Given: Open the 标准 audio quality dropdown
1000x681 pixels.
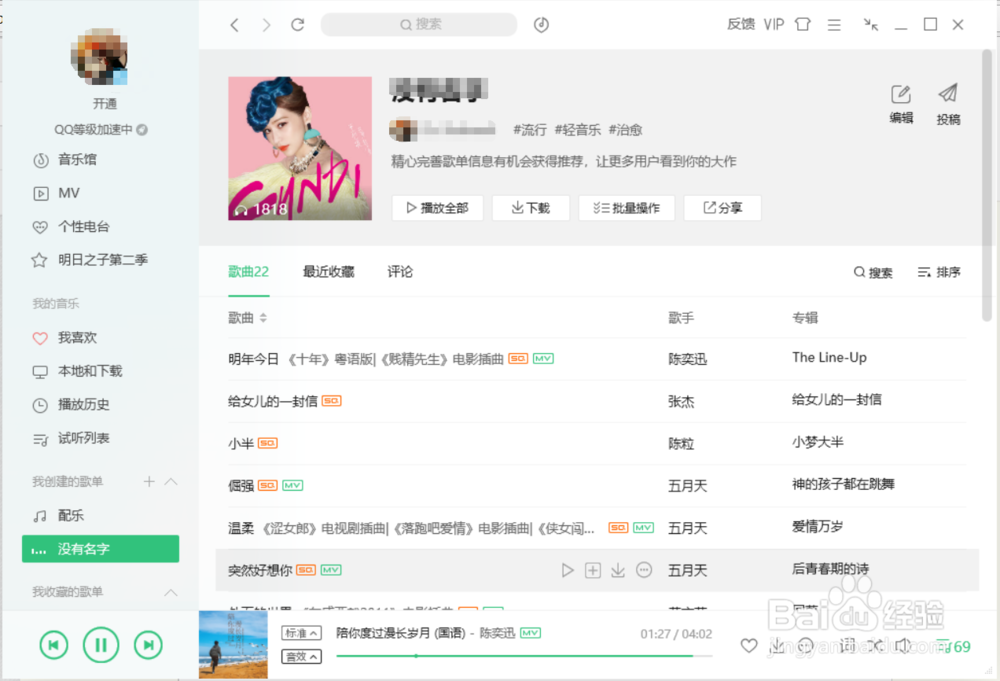Looking at the screenshot, I should (x=301, y=632).
